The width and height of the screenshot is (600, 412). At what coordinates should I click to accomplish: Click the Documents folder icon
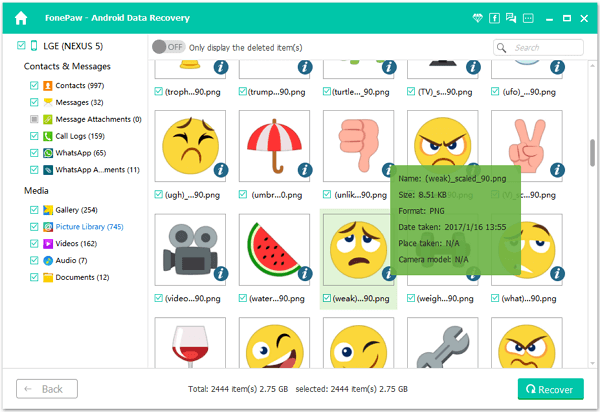click(x=48, y=277)
